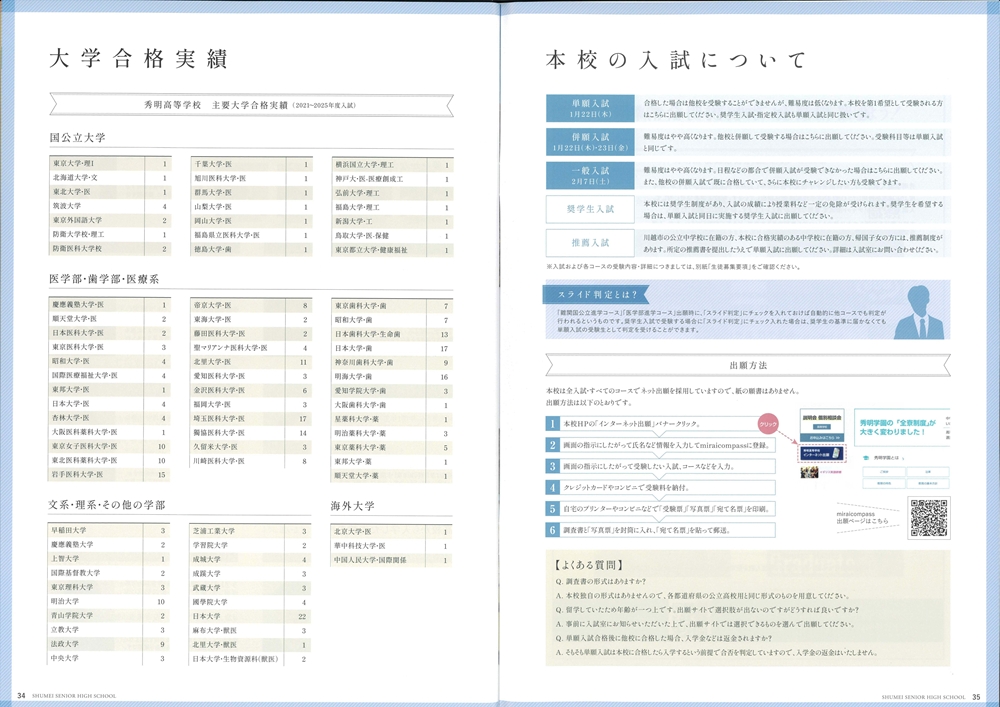Select the 推薦入試 label box
The width and height of the screenshot is (1000, 707).
[x=590, y=243]
